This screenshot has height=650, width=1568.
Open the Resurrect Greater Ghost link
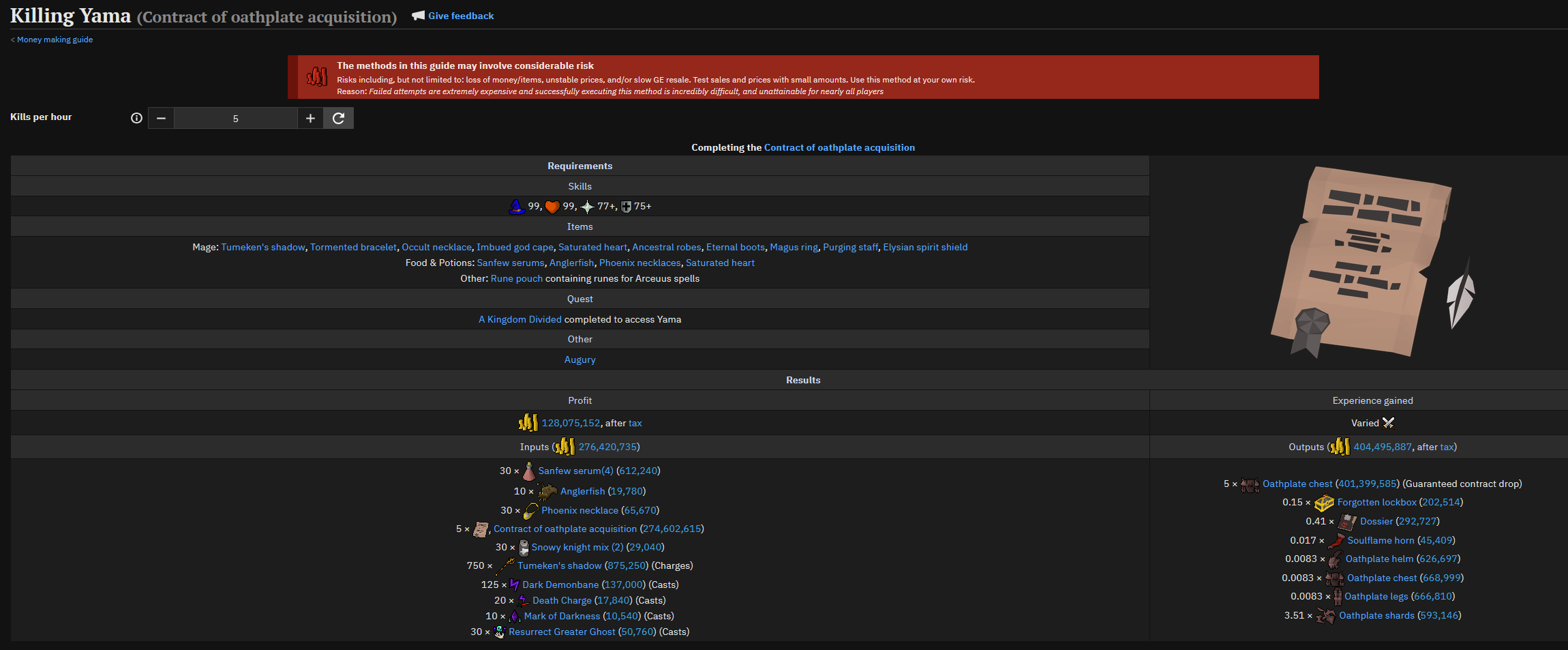[x=562, y=632]
